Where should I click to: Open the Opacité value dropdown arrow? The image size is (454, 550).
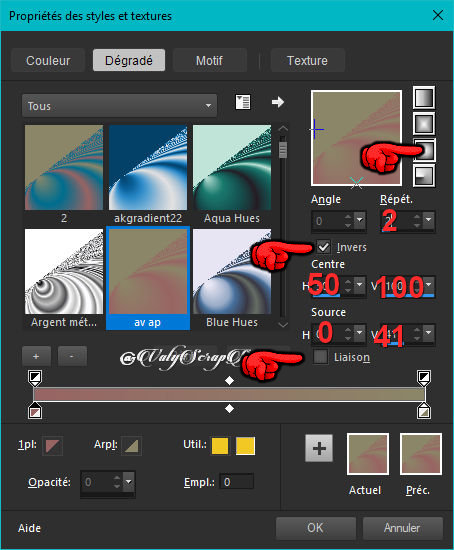[x=129, y=482]
